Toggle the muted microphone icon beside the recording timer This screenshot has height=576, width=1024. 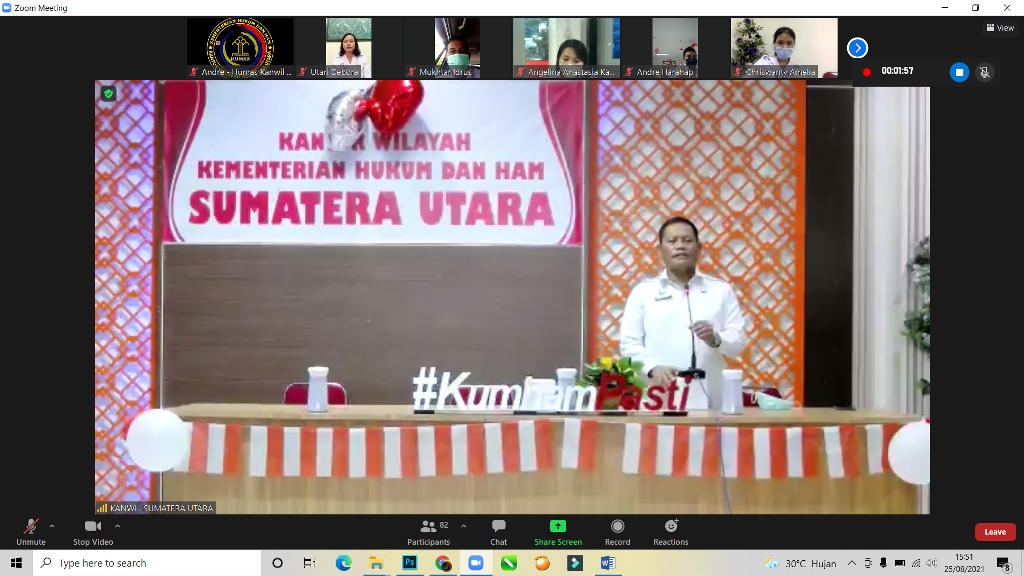click(984, 72)
